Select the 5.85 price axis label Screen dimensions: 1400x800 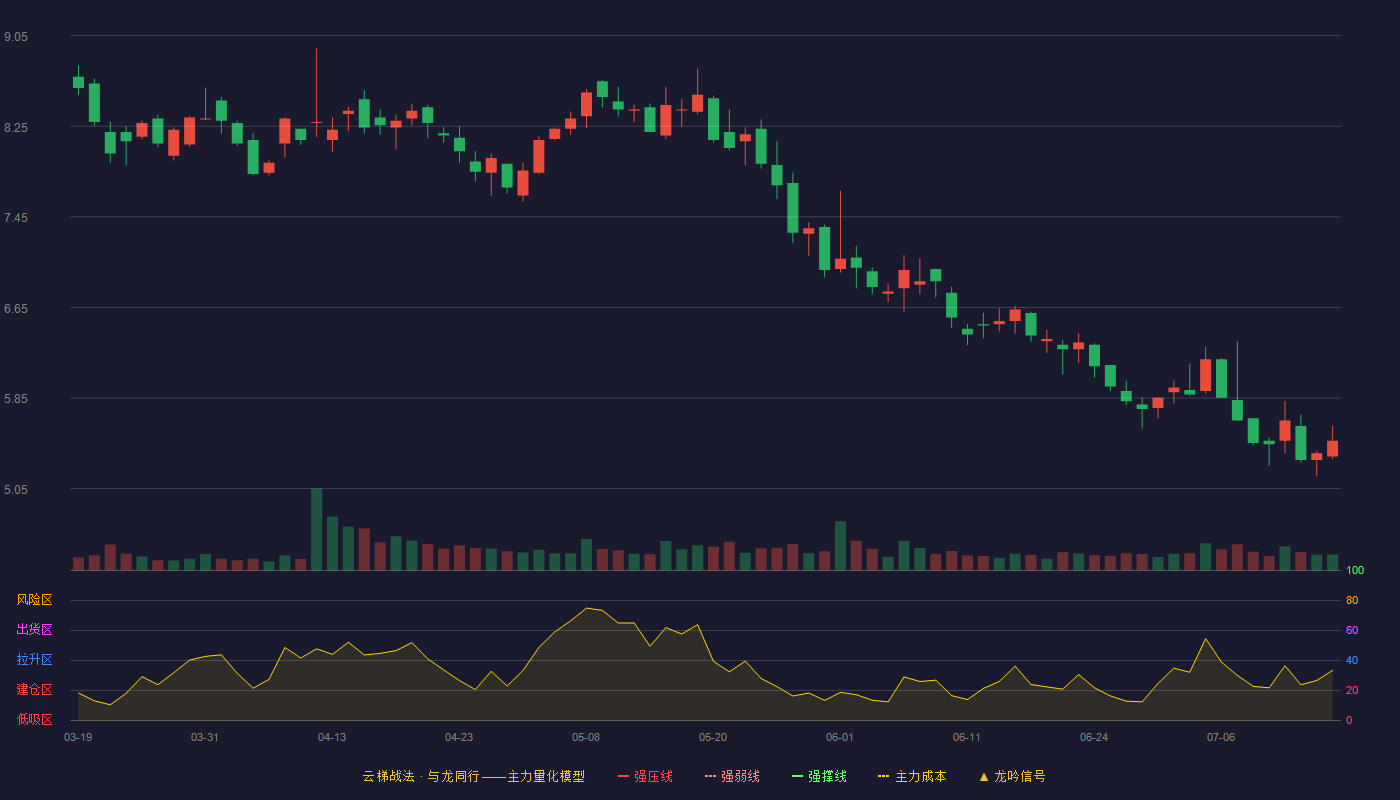(x=16, y=399)
